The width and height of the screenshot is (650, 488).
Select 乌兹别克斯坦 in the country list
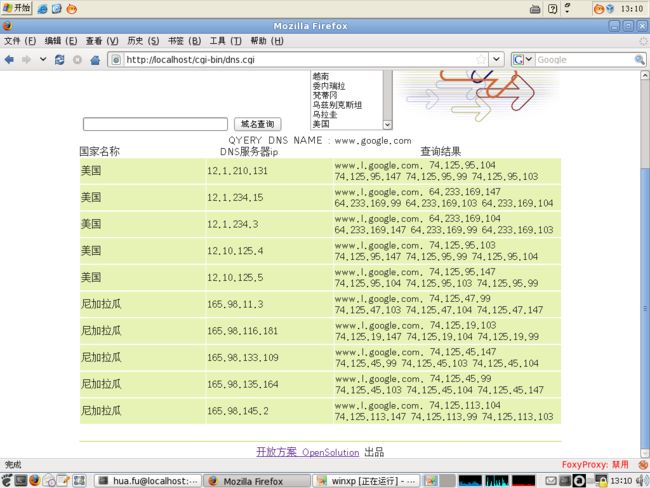coord(337,105)
